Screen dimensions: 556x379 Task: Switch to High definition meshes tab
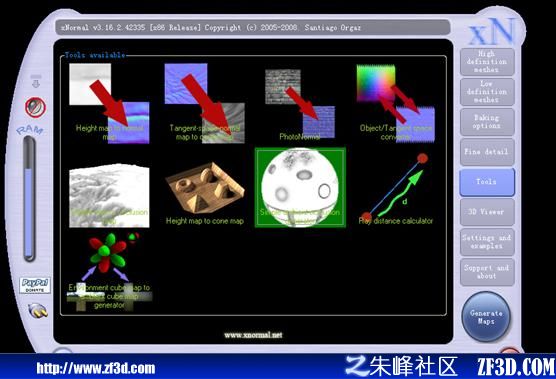(x=487, y=62)
